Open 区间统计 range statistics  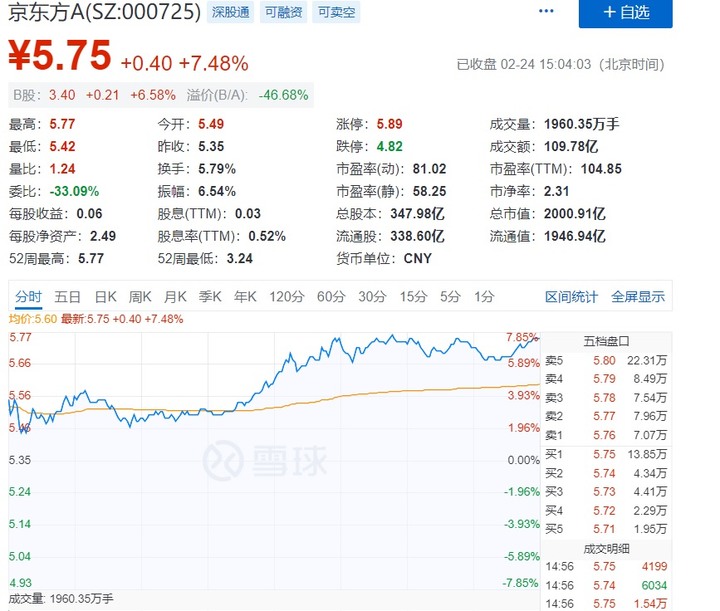(571, 297)
